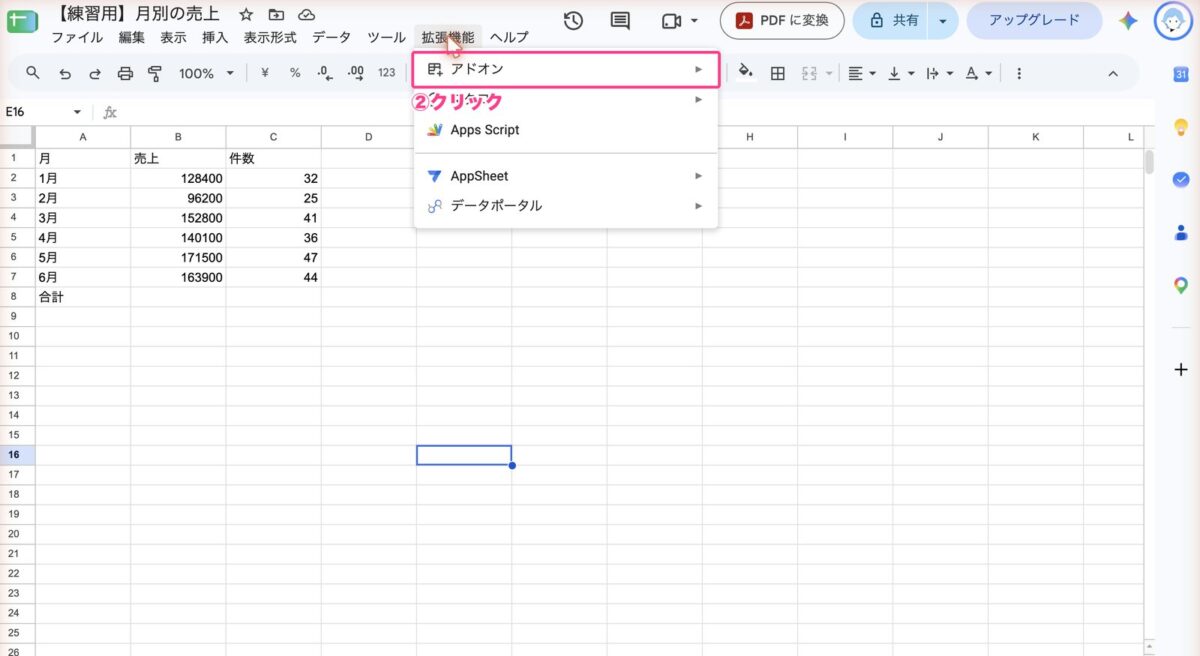
Task: Open vertical align dropdown
Action: tap(900, 73)
